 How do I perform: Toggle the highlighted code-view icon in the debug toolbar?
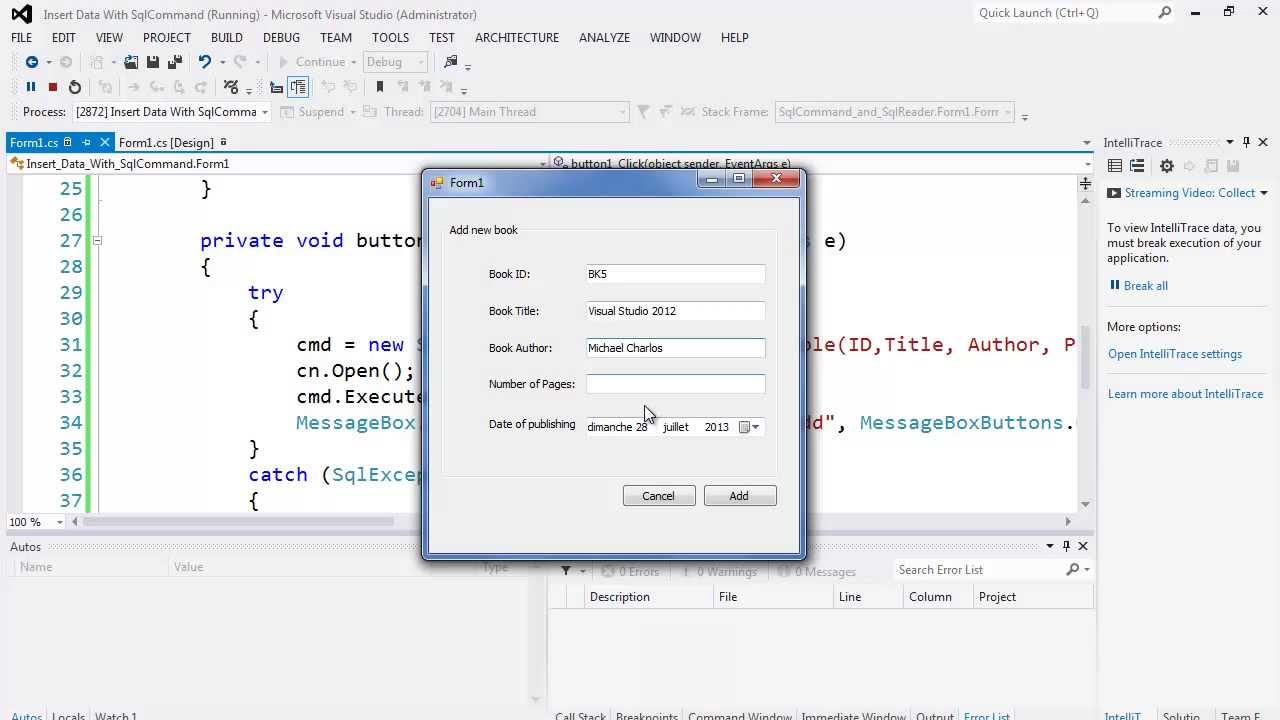coord(298,87)
